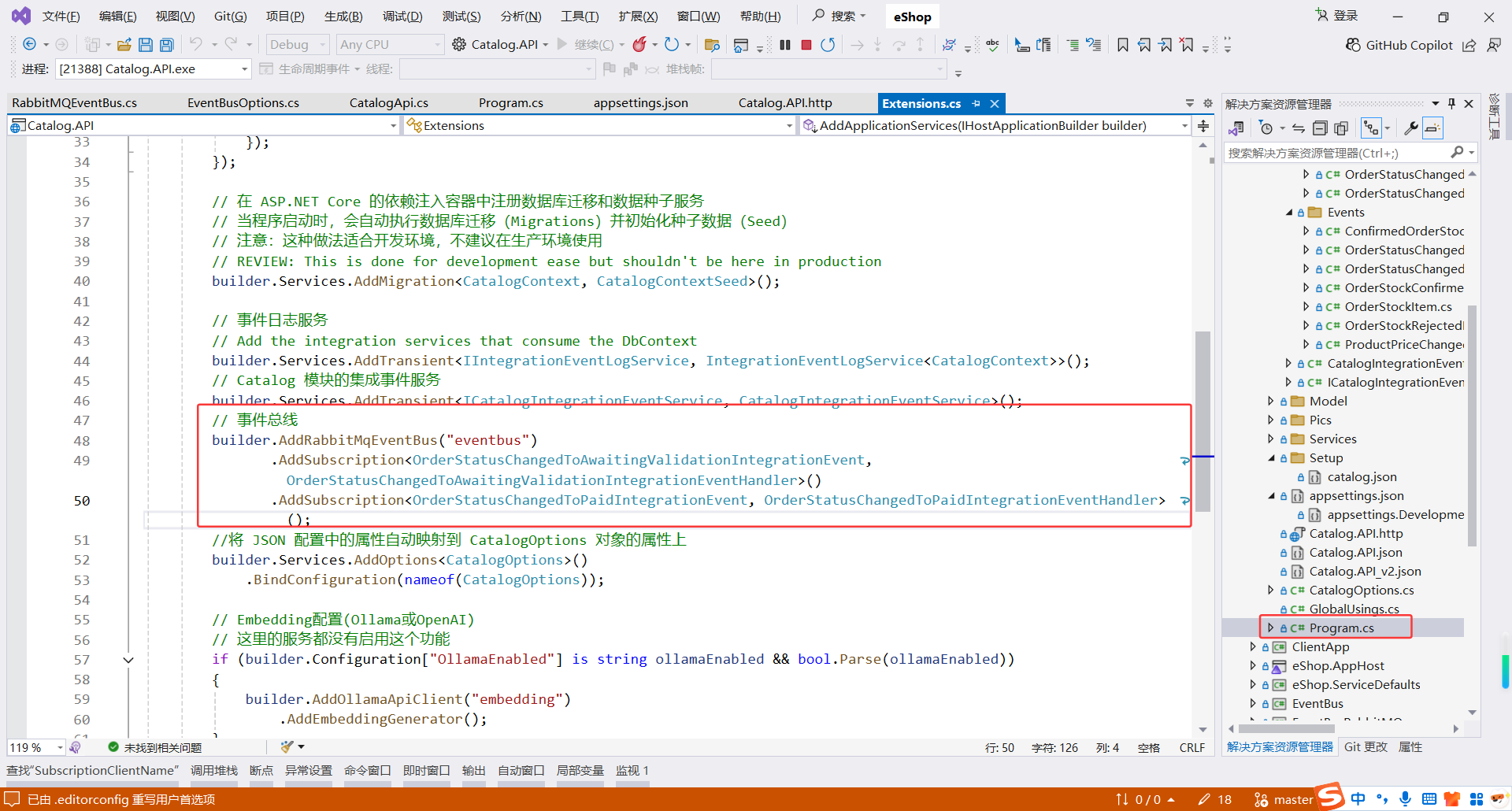Image resolution: width=1512 pixels, height=811 pixels.
Task: Toggle word wrap suggestions via the spell-check abc icon
Action: [991, 45]
